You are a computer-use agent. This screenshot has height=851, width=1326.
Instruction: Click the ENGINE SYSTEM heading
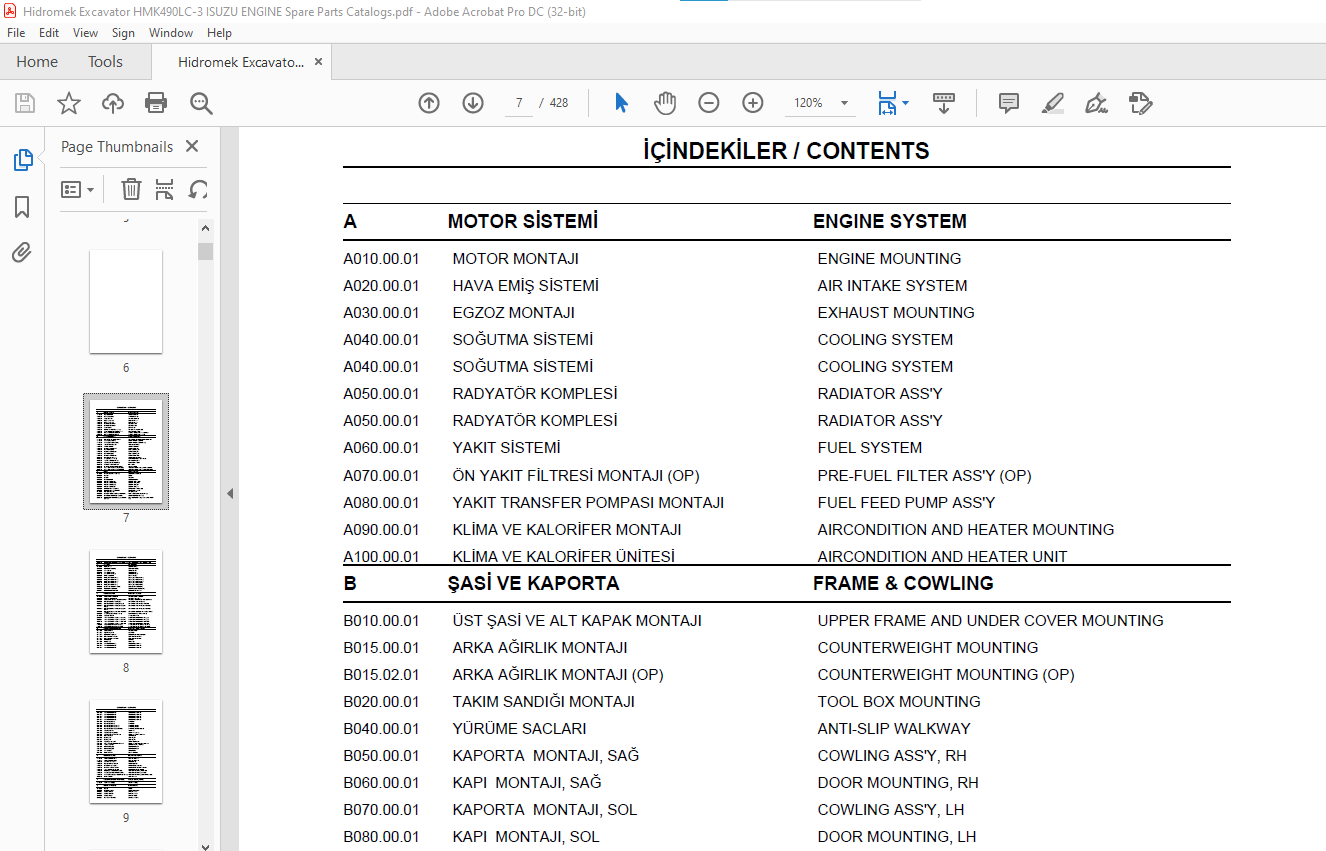(x=890, y=221)
